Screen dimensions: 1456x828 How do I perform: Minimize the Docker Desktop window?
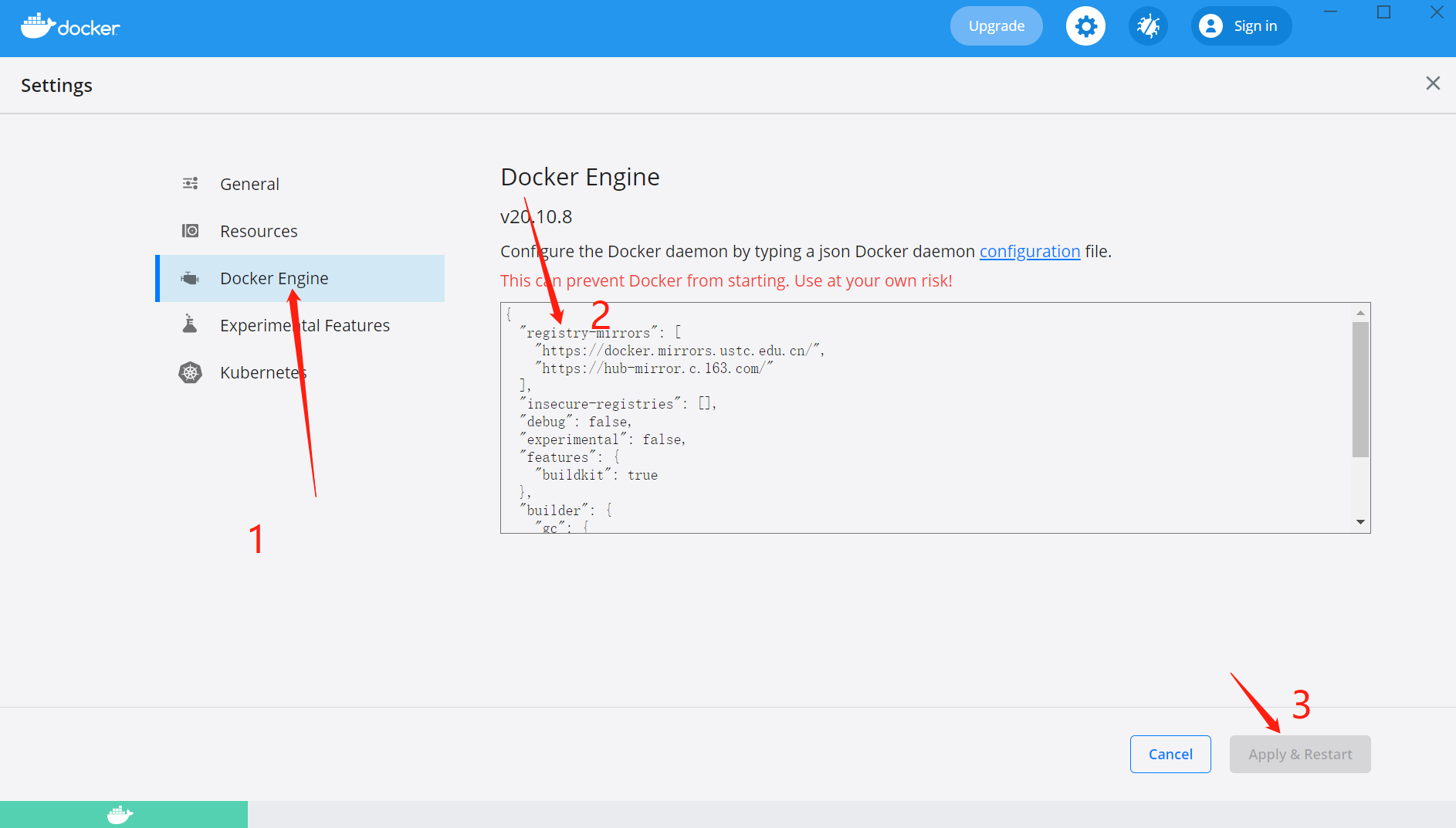coord(1331,12)
